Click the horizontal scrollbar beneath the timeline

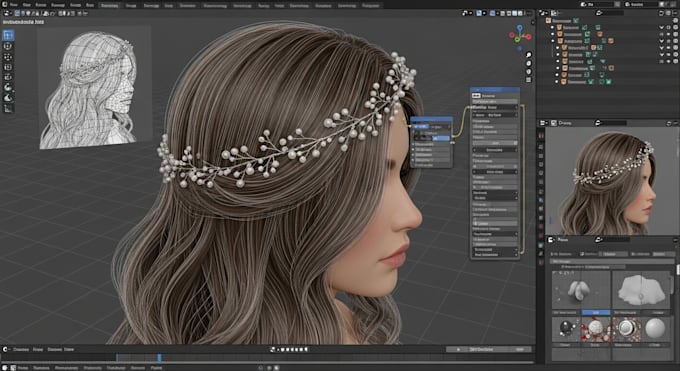(x=267, y=363)
